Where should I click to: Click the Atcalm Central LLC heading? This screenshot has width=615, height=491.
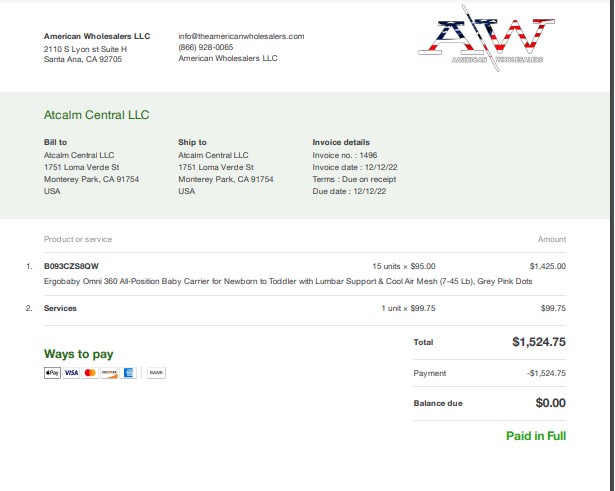coord(96,115)
